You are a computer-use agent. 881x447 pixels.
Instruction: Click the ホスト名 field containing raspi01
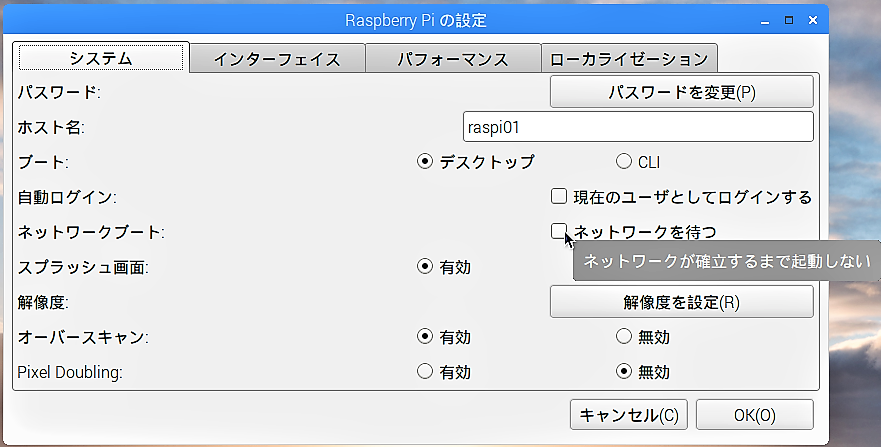tap(638, 127)
